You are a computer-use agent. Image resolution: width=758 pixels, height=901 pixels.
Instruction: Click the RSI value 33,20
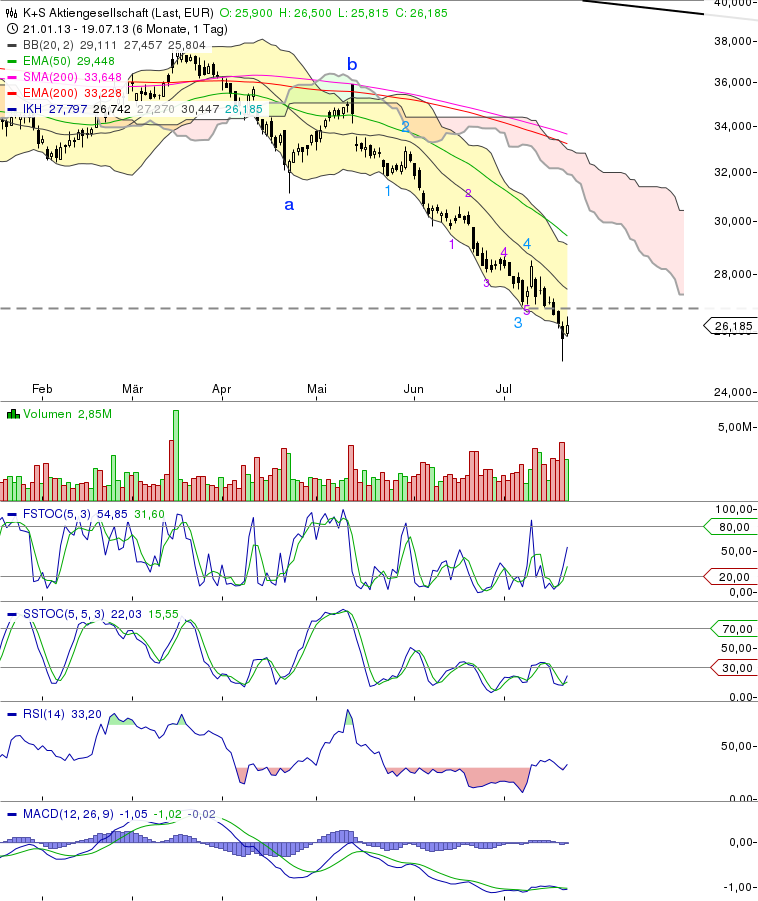86,714
